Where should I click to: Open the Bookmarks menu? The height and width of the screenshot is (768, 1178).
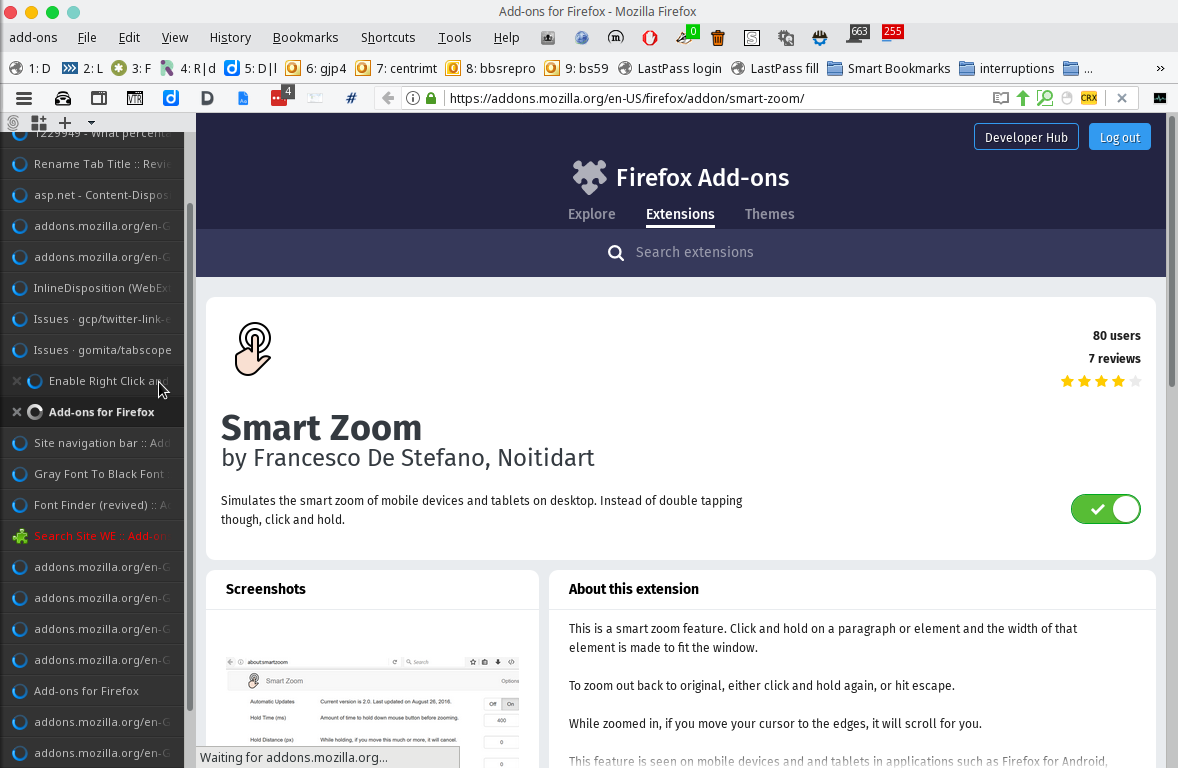click(x=305, y=38)
